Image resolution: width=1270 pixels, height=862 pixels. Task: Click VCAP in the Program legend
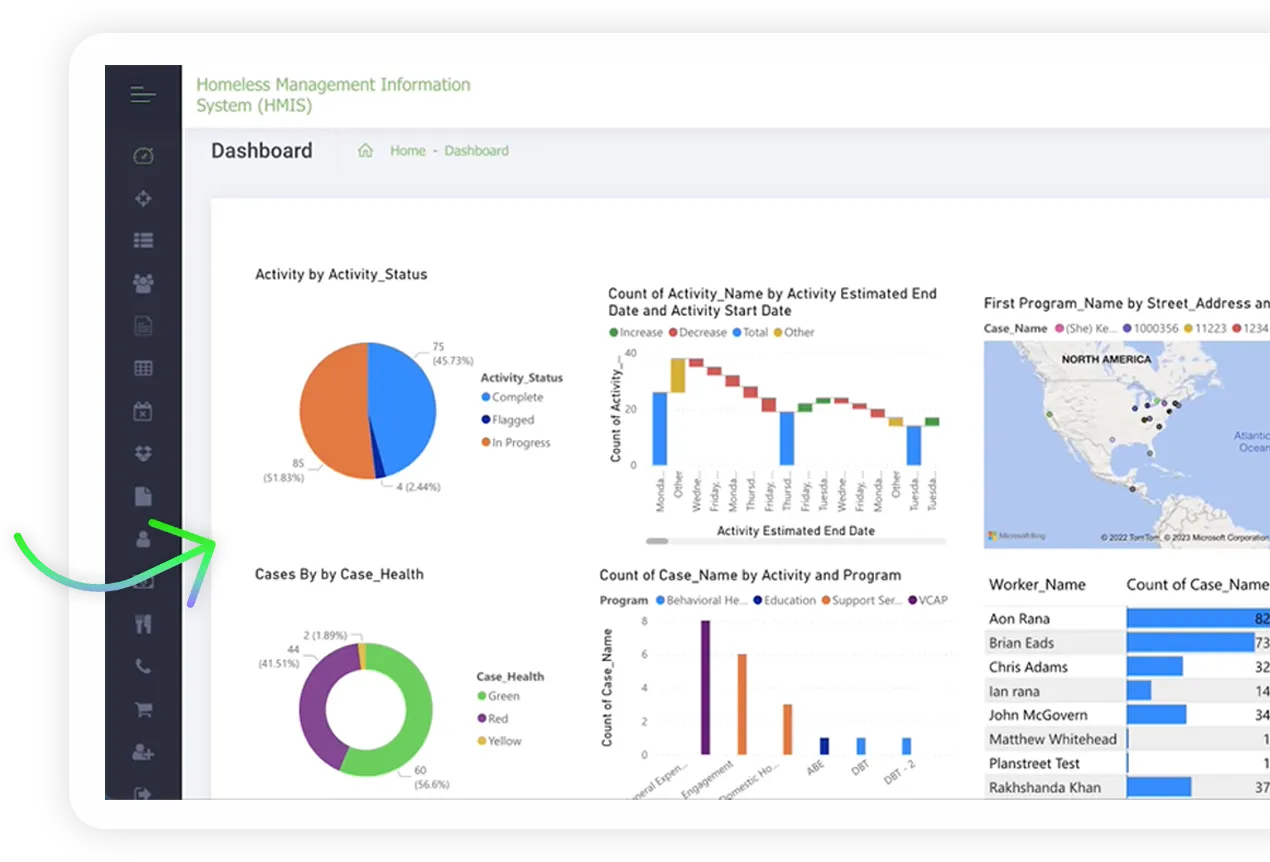tap(932, 600)
